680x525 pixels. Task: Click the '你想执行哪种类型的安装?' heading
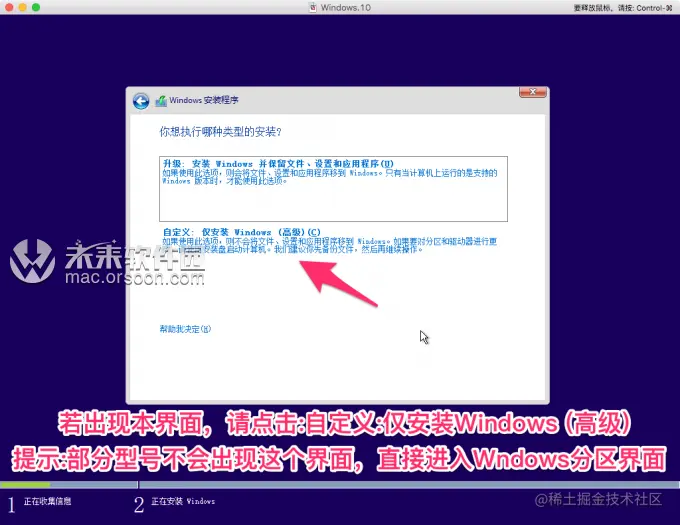[220, 131]
